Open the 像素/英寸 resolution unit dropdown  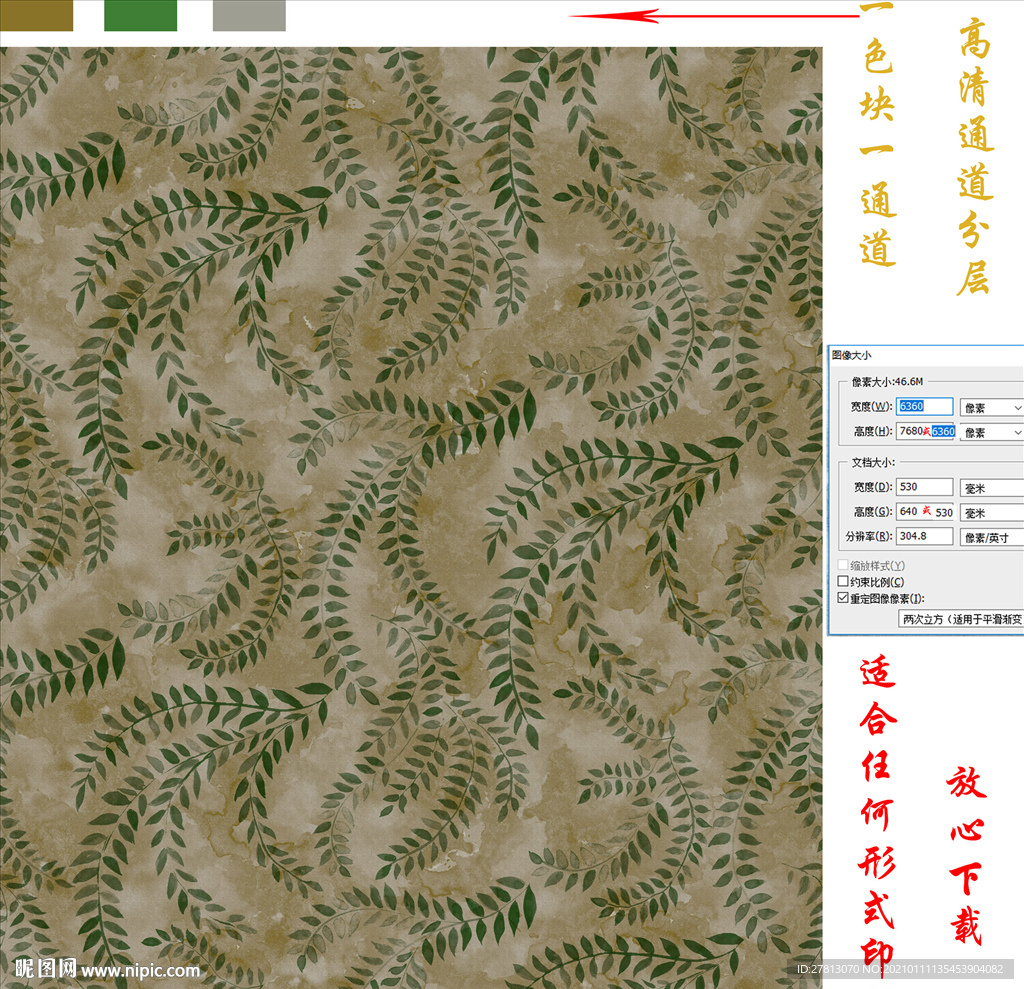click(991, 538)
